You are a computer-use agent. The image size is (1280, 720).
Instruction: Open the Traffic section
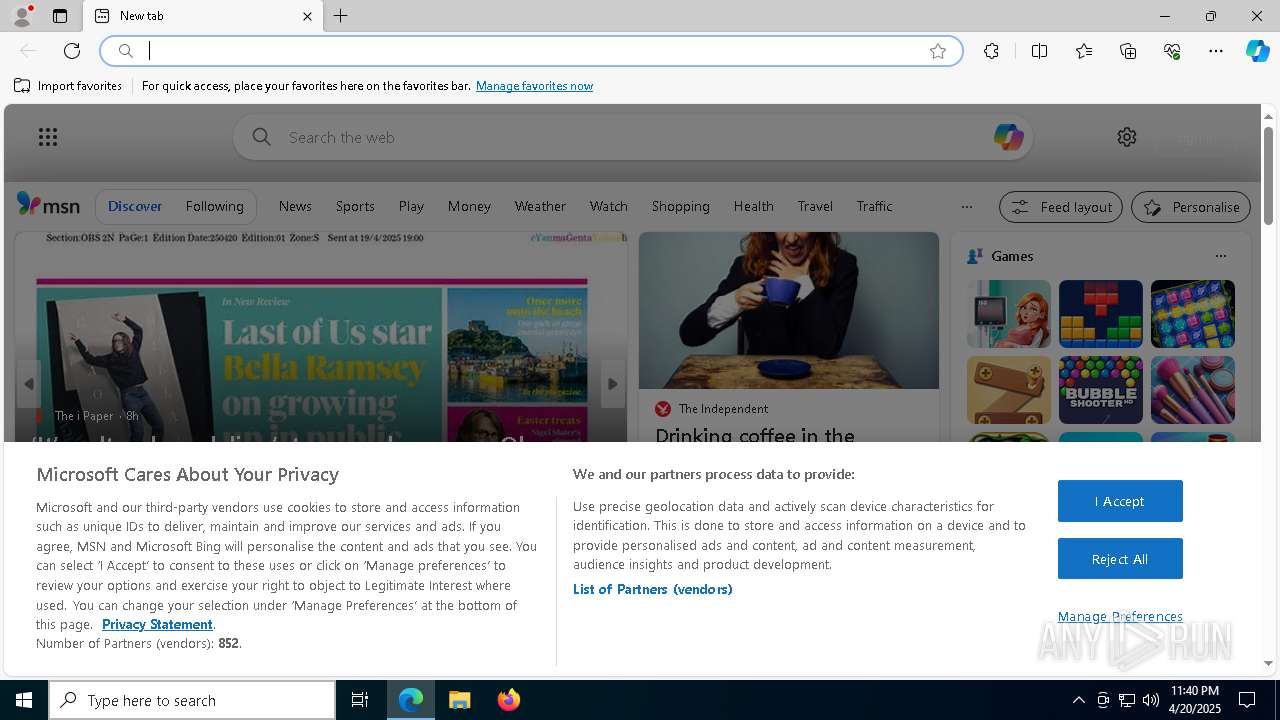(x=874, y=206)
